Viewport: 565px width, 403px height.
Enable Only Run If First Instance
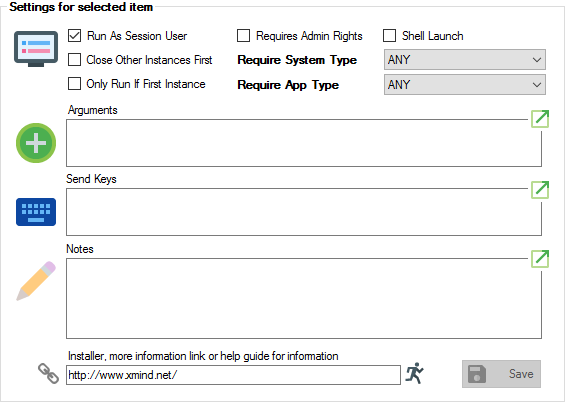75,84
